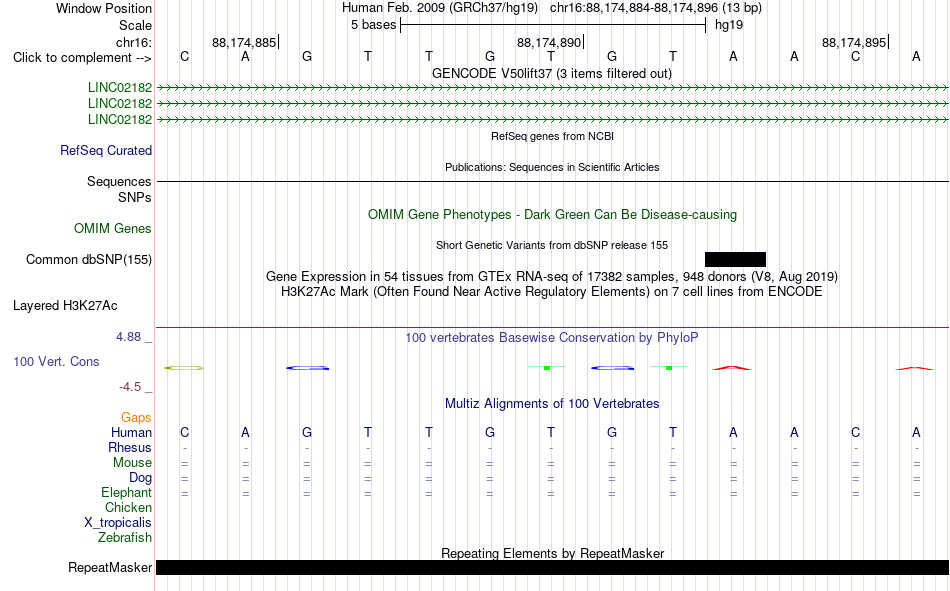This screenshot has width=950, height=591.
Task: Click the 'Click to complement -->' label
Action: click(82, 58)
